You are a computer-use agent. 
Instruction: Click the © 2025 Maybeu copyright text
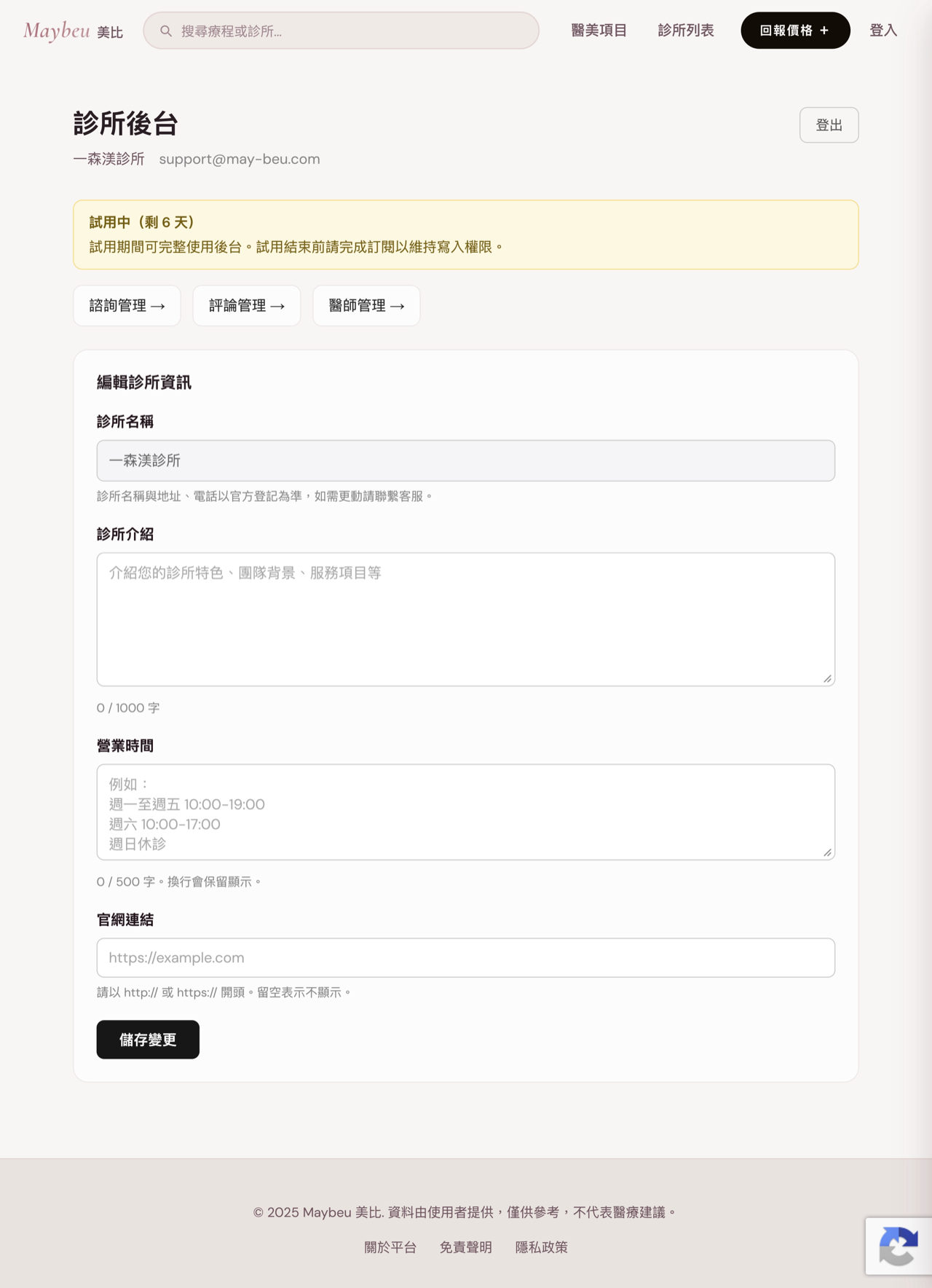pos(465,1212)
